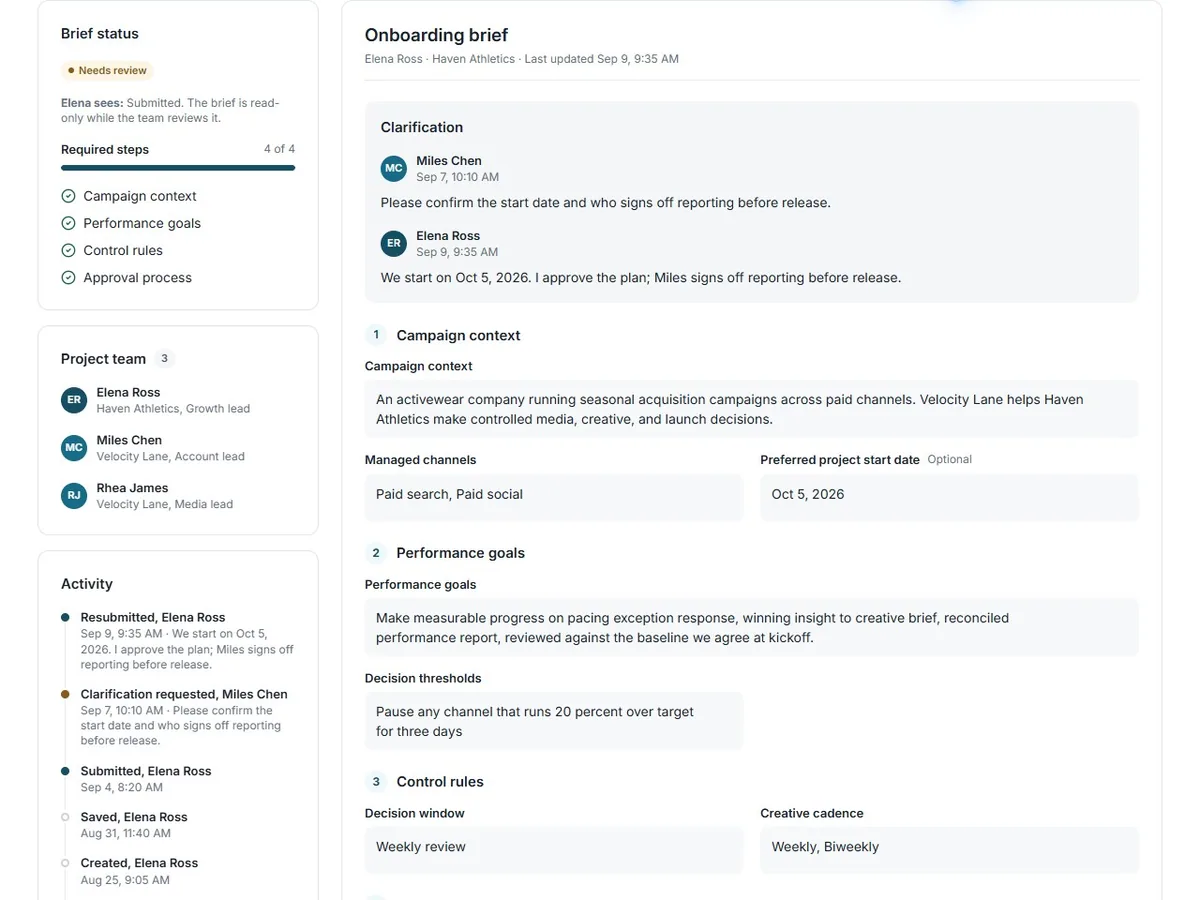Click the Preferred project start date field
The width and height of the screenshot is (1200, 900).
[x=949, y=497]
